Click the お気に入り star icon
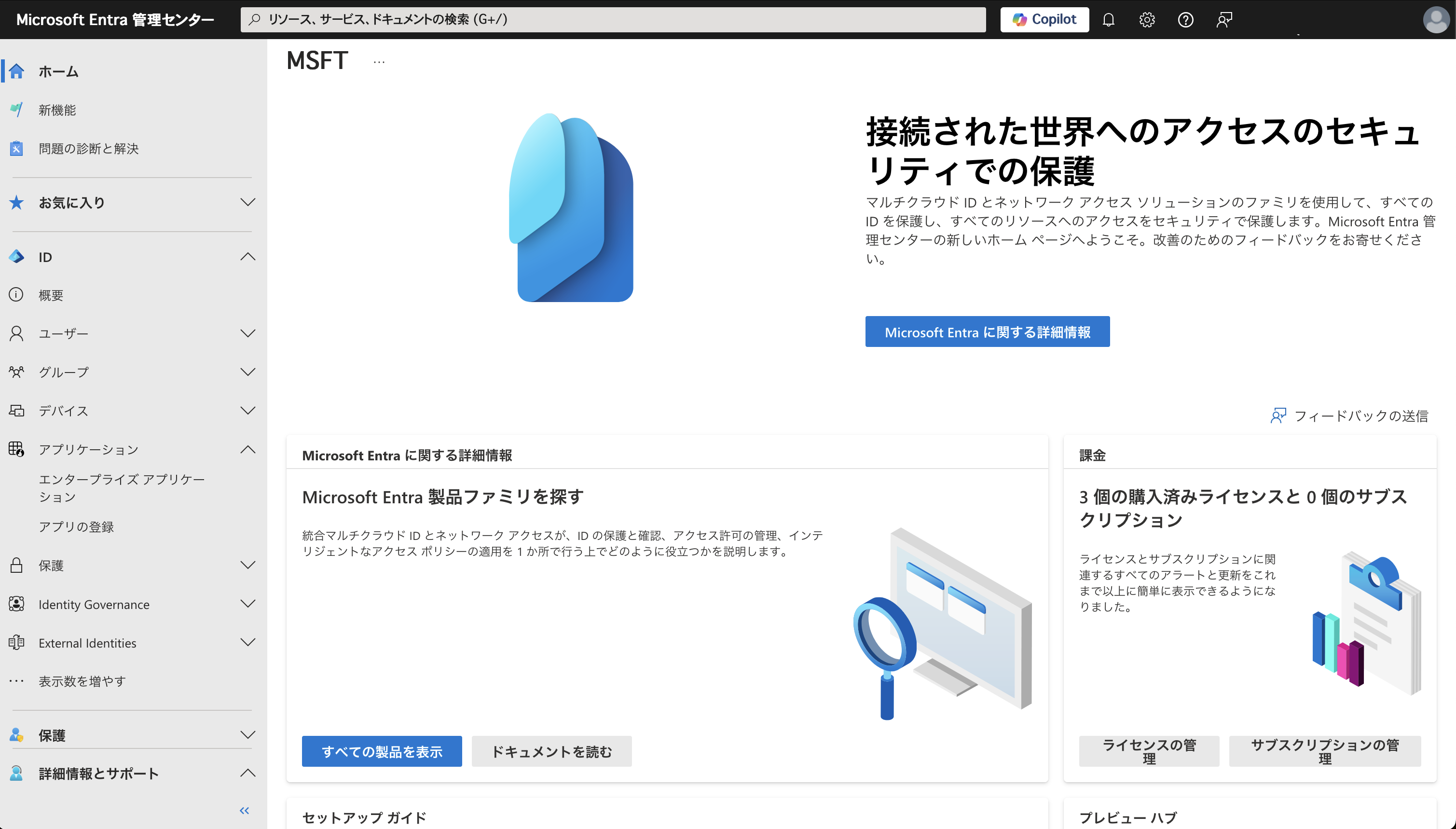 [16, 202]
